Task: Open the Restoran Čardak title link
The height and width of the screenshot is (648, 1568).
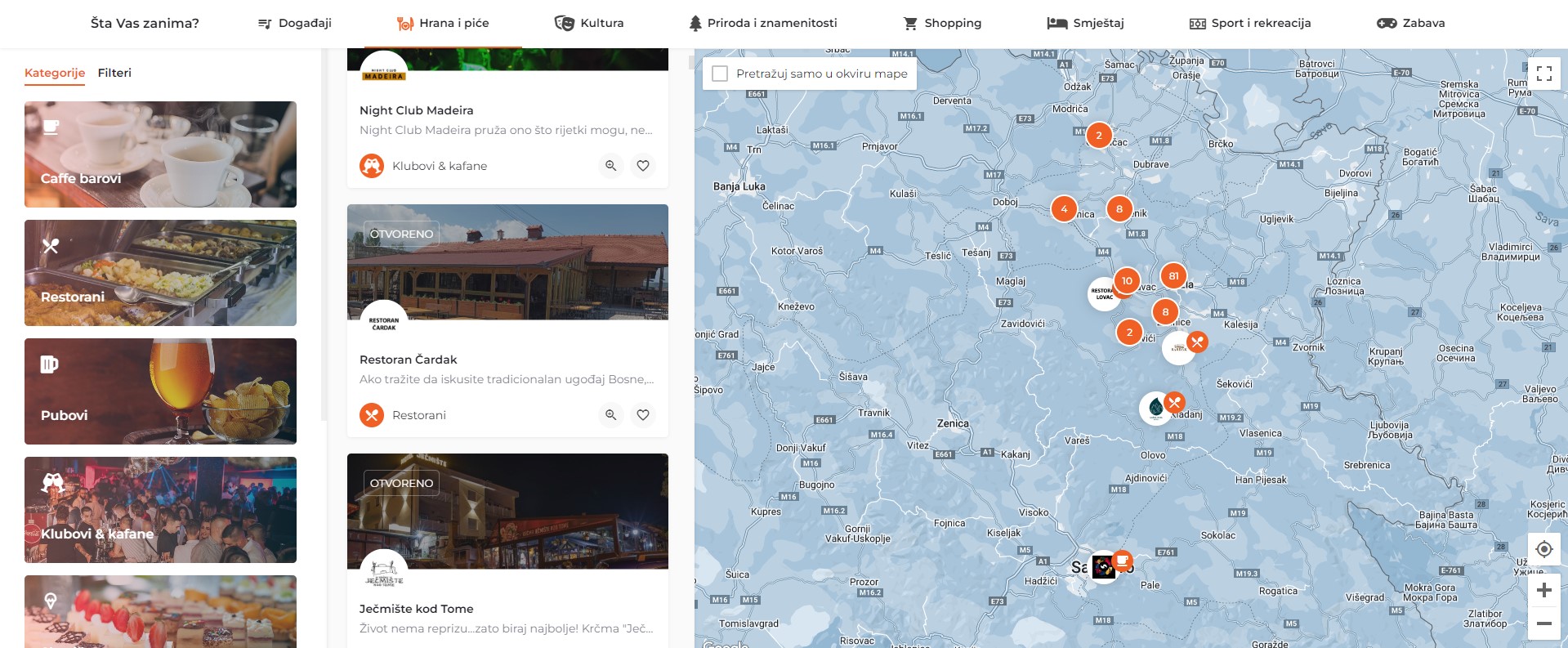Action: coord(408,360)
